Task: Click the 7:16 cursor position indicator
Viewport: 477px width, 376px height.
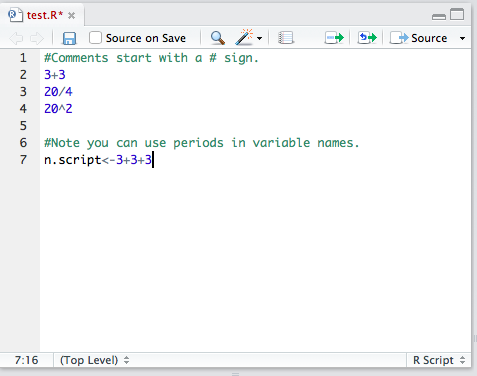Action: (26, 360)
